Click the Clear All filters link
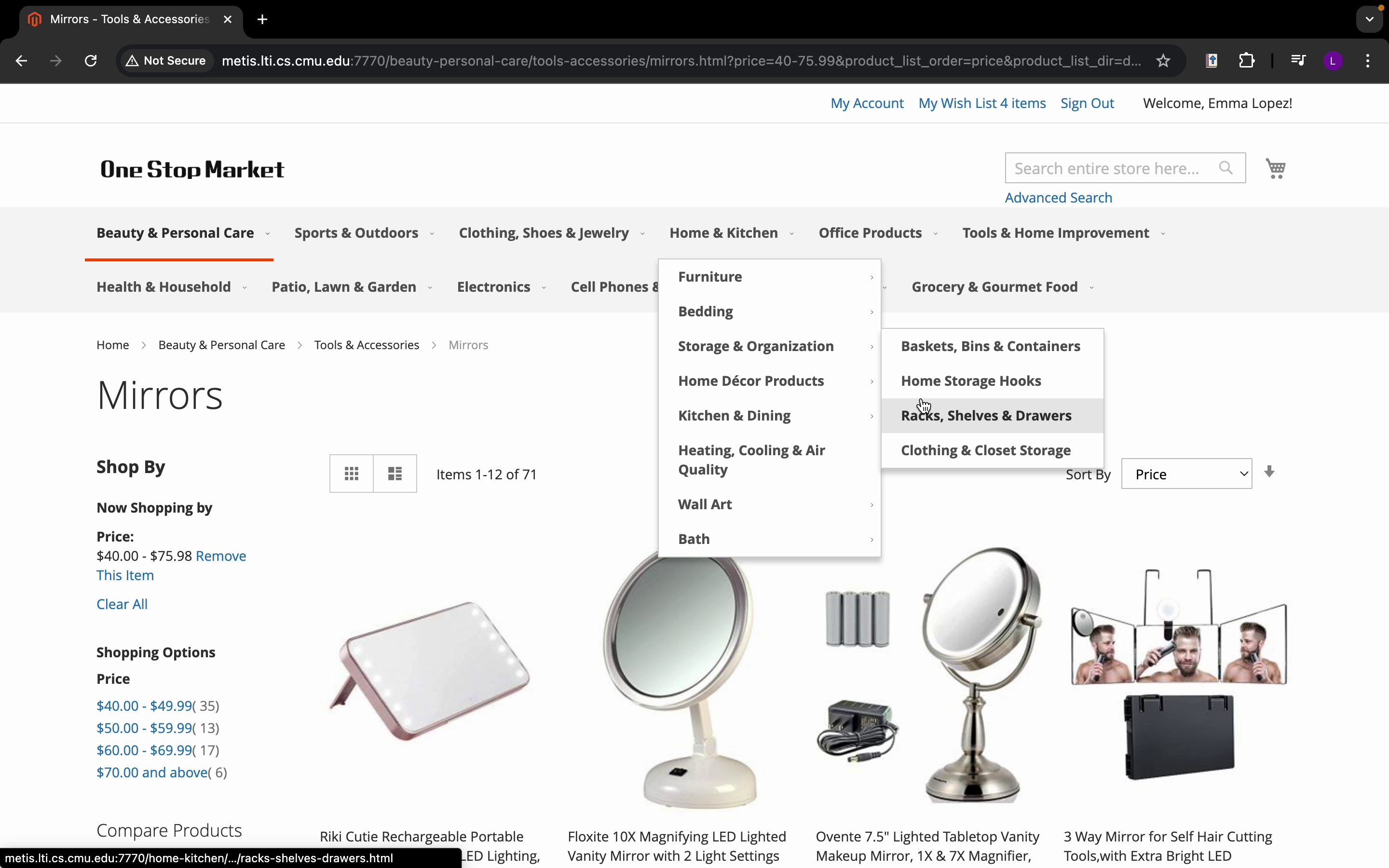 (122, 604)
